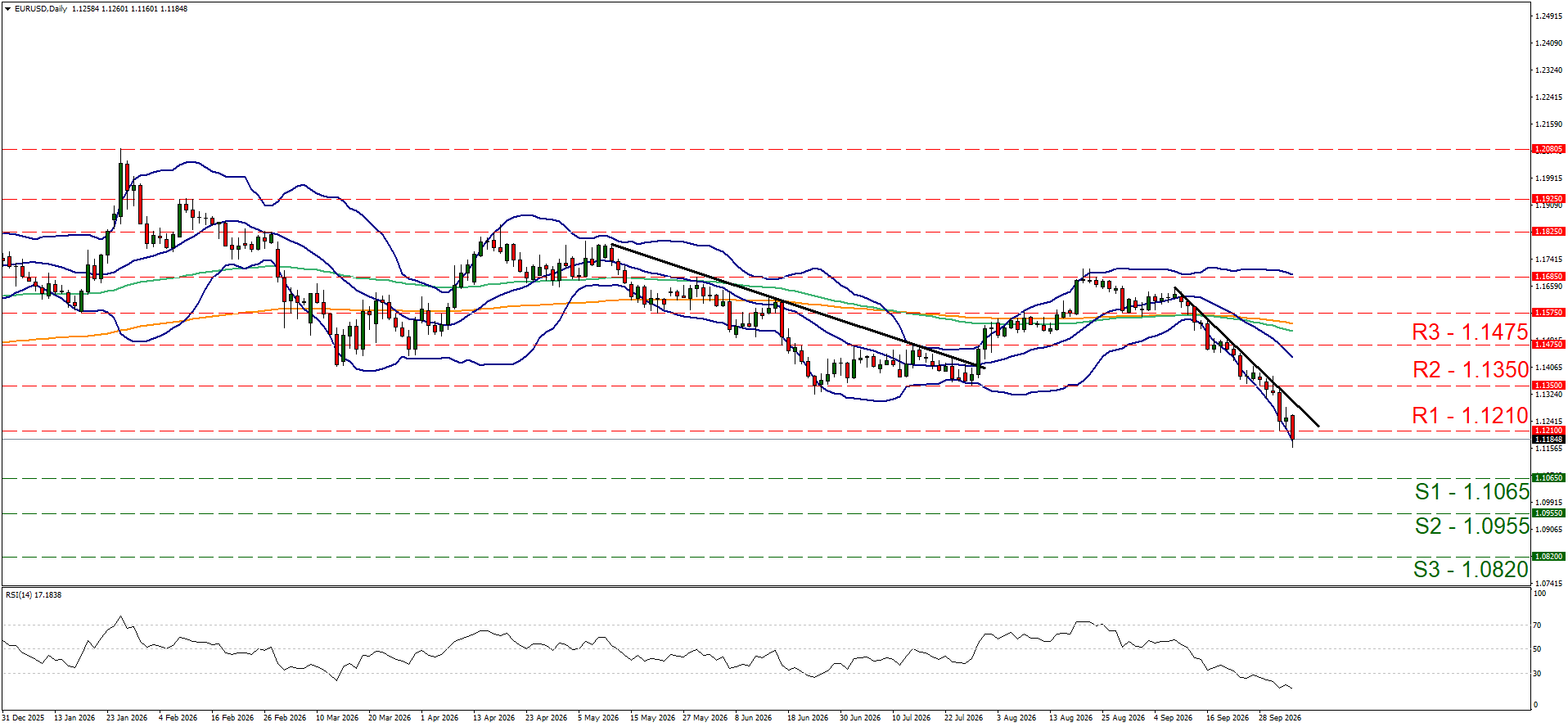Select the red 1.14750 price tag

click(1548, 345)
